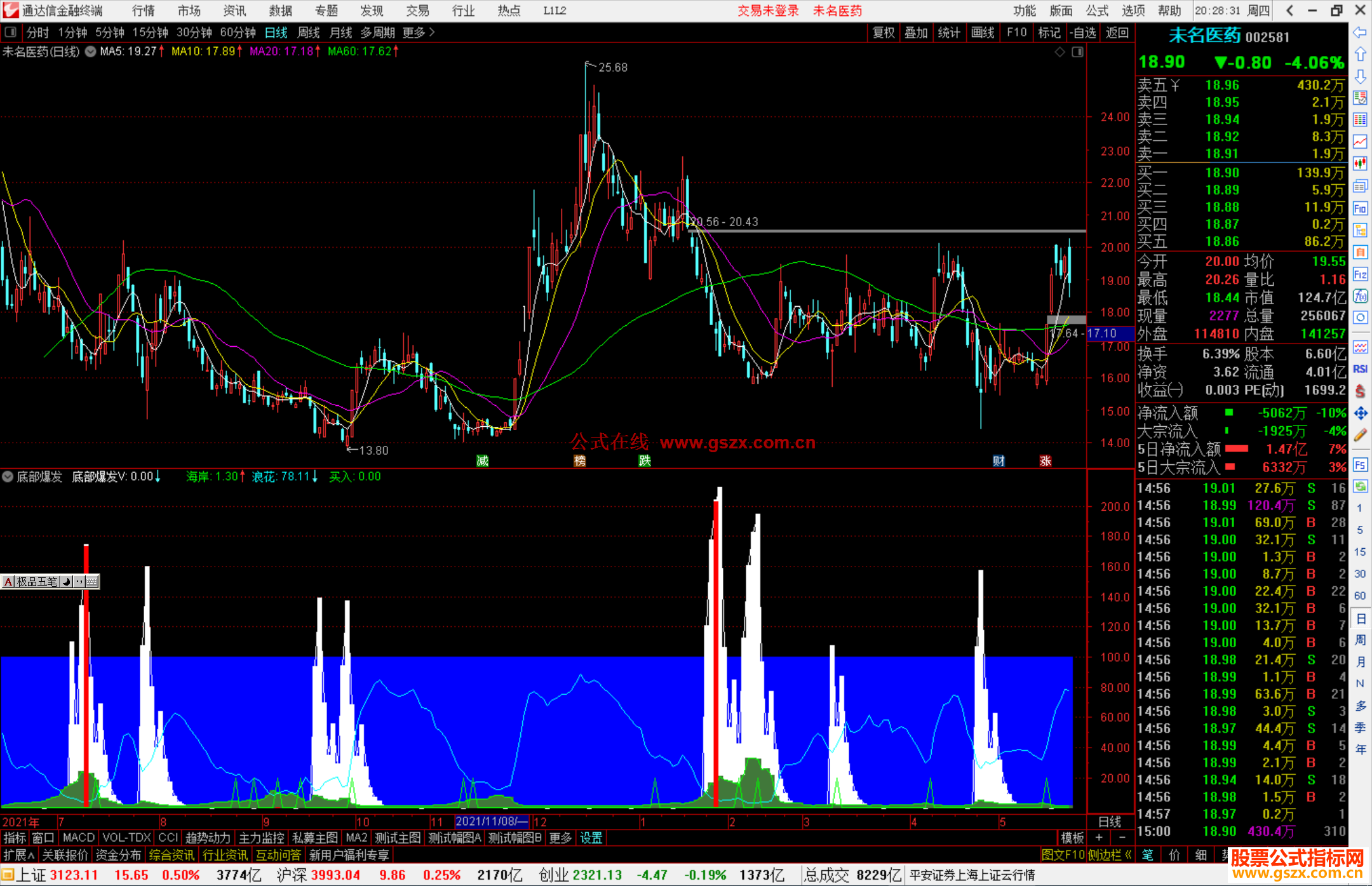
Task: Open the 交易 menu
Action: click(x=418, y=11)
